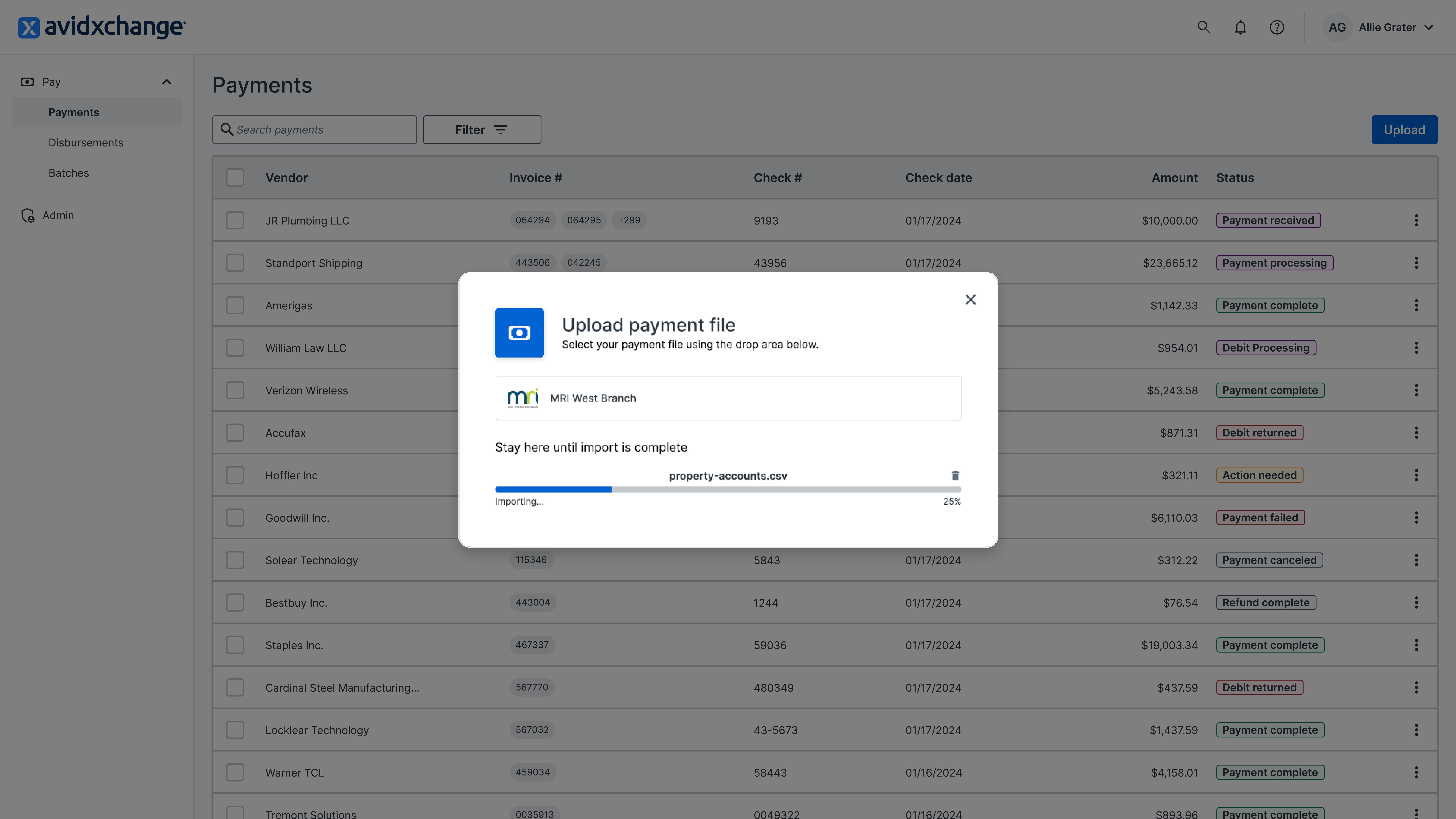1456x819 pixels.
Task: Open row menu for Staples Inc.
Action: (x=1417, y=645)
